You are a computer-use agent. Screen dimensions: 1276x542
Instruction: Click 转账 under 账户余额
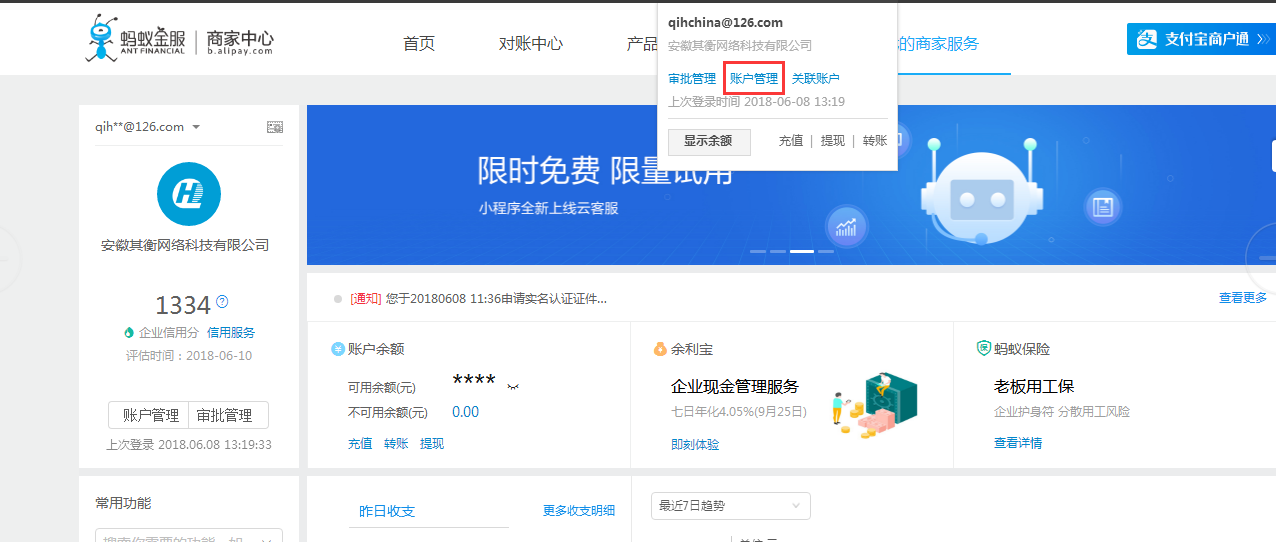click(x=396, y=444)
